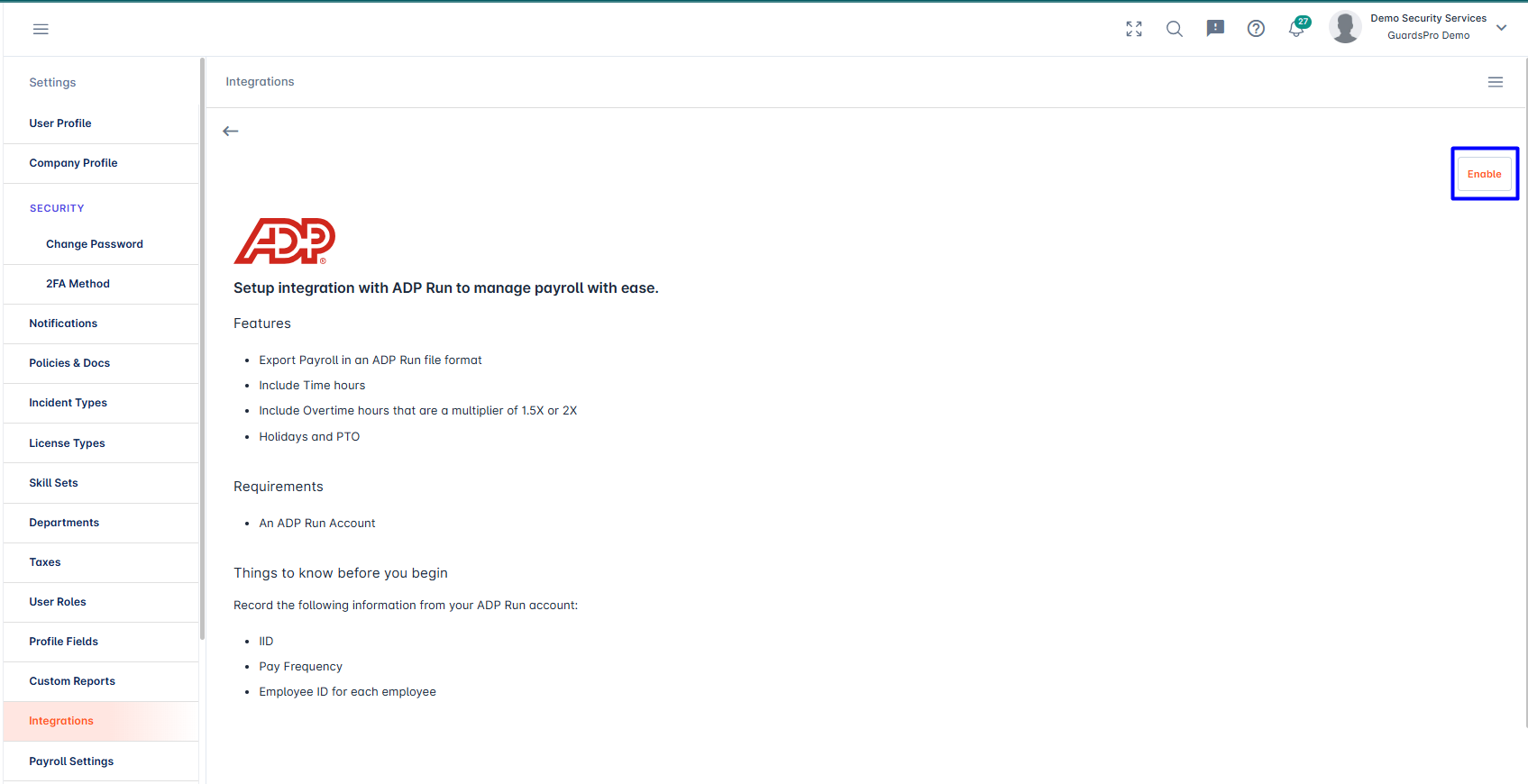Open Taxes settings
The width and height of the screenshot is (1528, 784).
101,562
